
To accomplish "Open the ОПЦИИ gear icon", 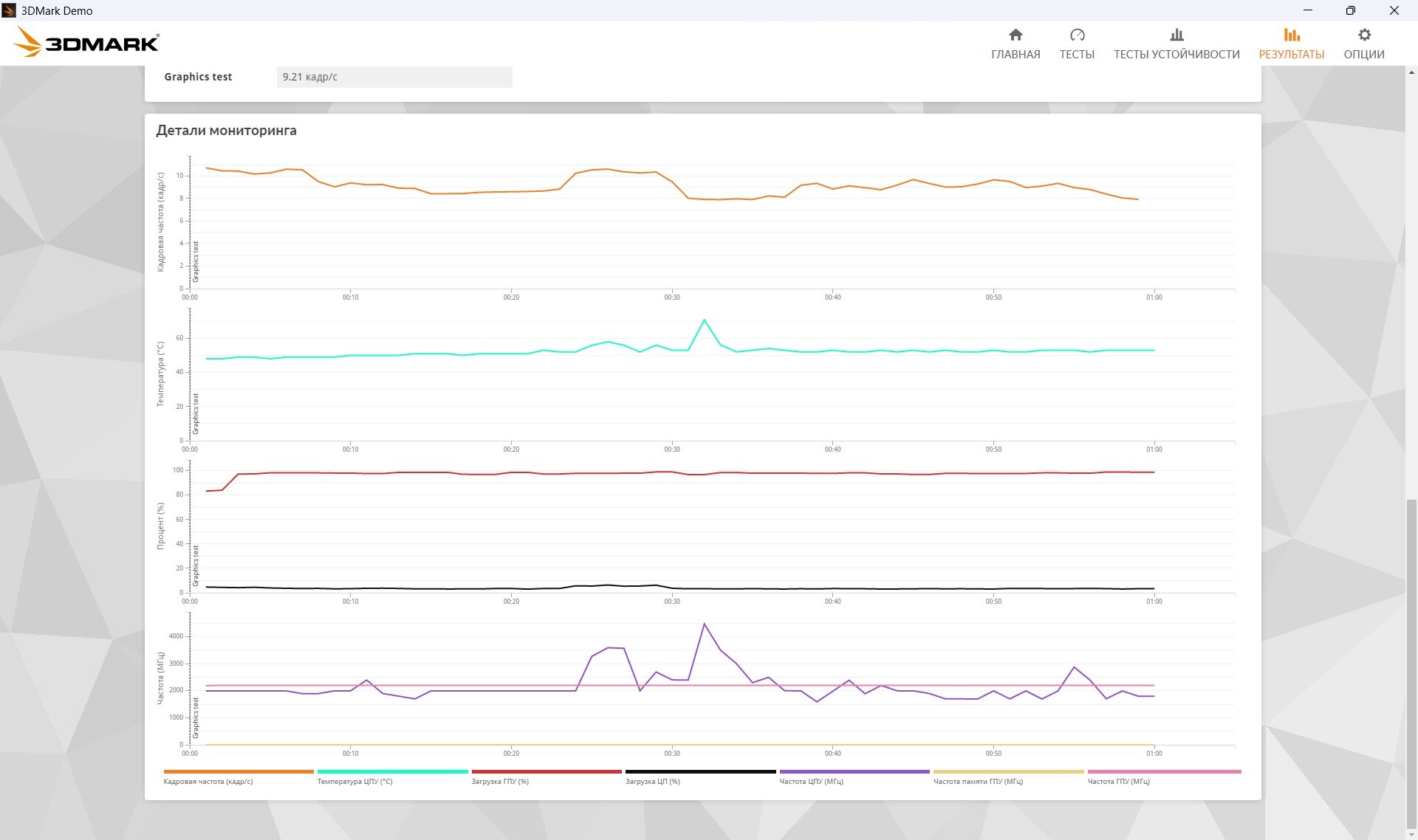I will click(1364, 35).
